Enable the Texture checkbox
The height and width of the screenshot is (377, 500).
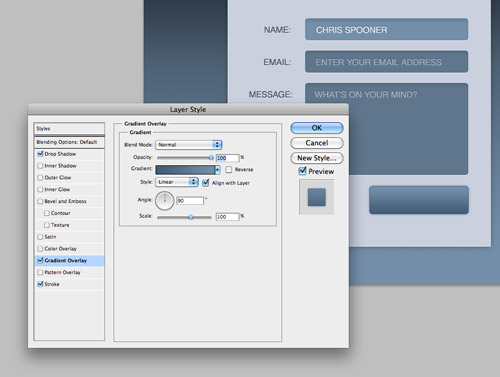click(47, 225)
